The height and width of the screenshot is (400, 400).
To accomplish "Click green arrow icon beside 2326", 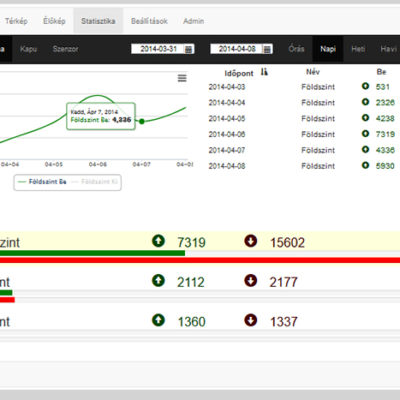I will [x=365, y=102].
